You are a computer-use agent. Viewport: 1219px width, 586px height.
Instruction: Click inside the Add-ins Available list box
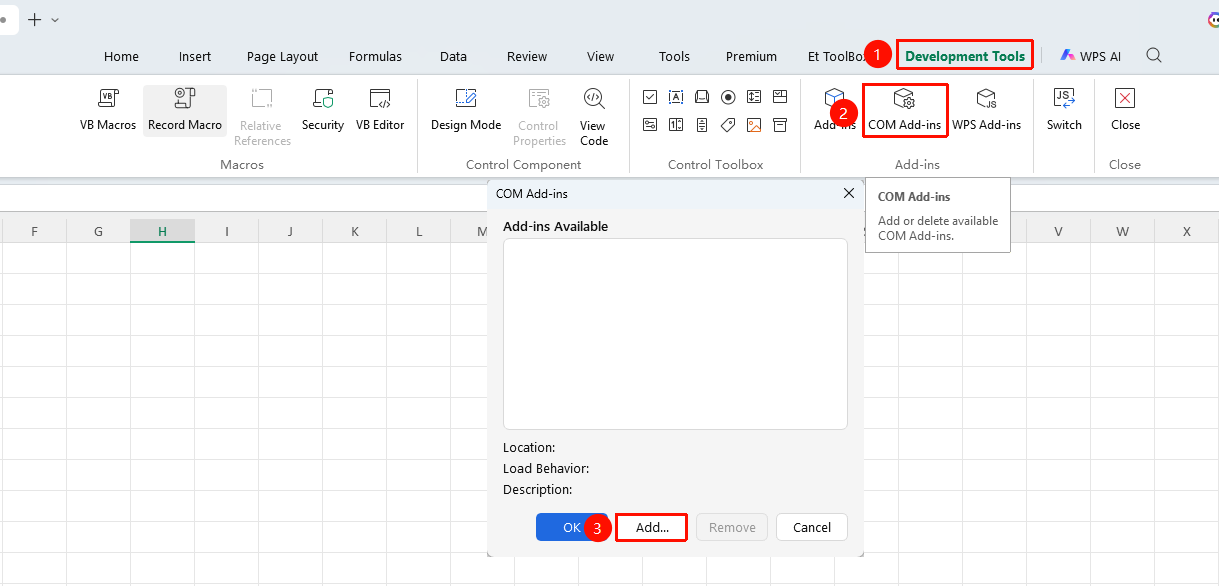[x=675, y=334]
